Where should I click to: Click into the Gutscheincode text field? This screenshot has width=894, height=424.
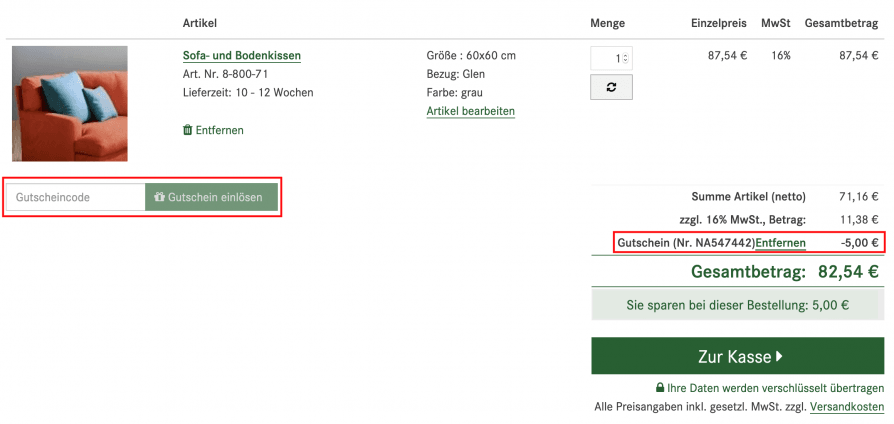coord(75,198)
